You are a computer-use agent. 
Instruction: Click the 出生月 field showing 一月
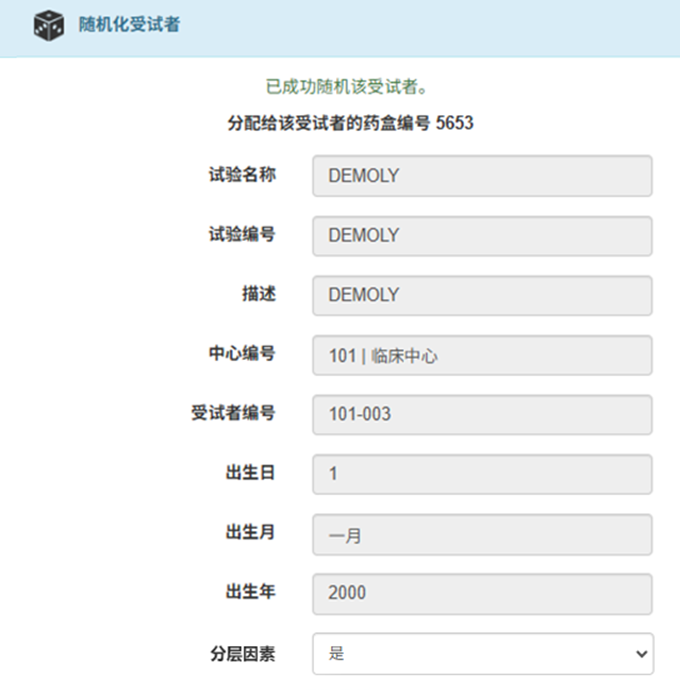pyautogui.click(x=482, y=535)
